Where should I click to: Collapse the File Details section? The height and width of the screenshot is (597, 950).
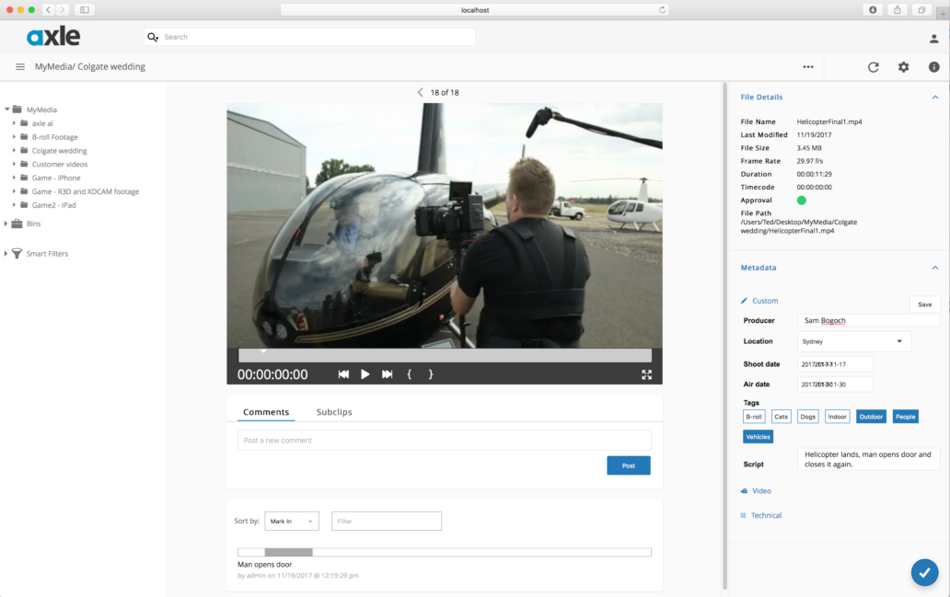935,97
